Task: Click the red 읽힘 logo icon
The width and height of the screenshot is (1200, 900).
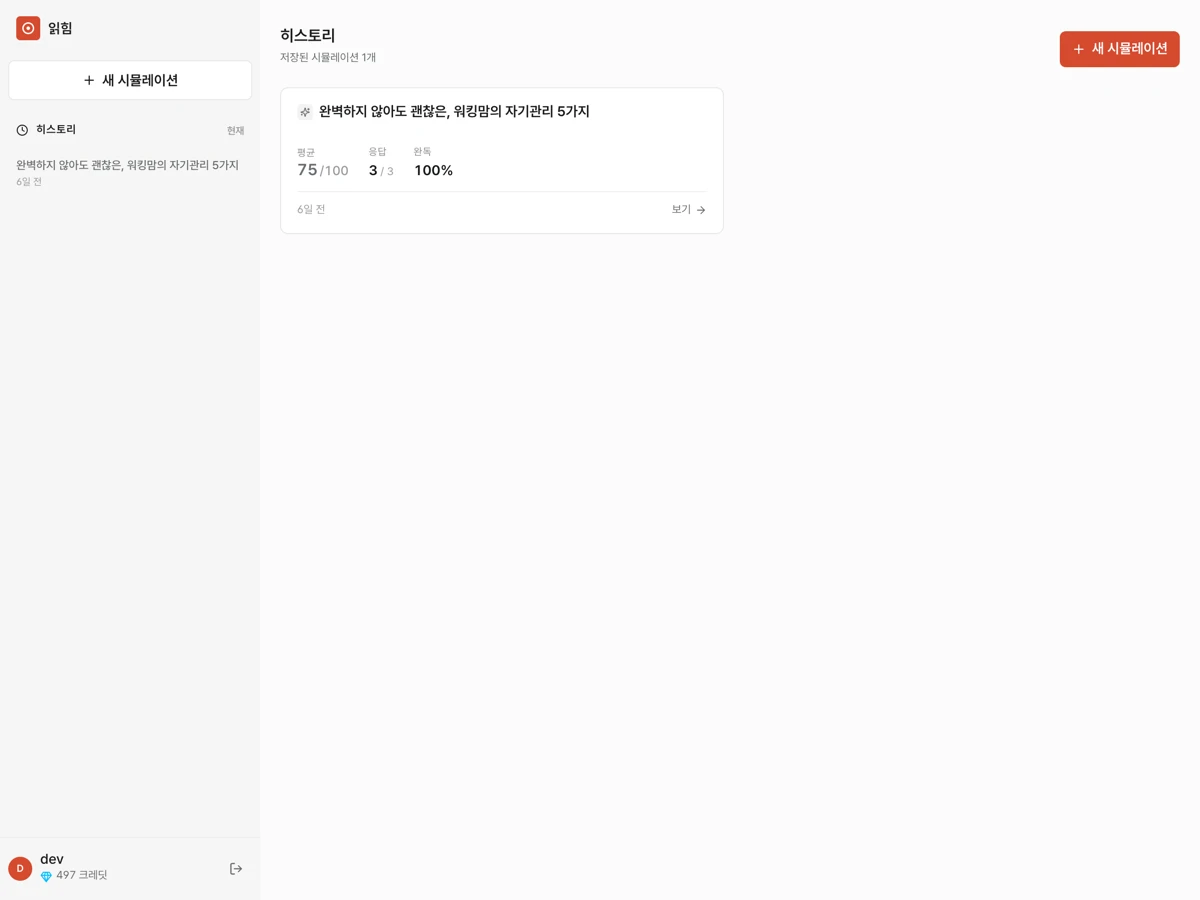Action: (x=28, y=28)
